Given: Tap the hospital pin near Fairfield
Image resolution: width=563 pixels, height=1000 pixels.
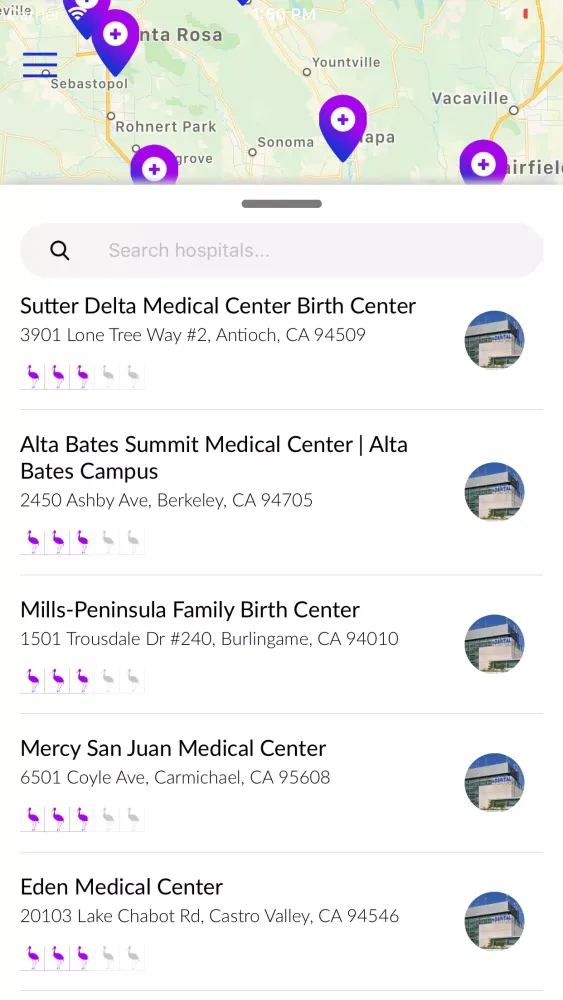Looking at the screenshot, I should (x=483, y=163).
